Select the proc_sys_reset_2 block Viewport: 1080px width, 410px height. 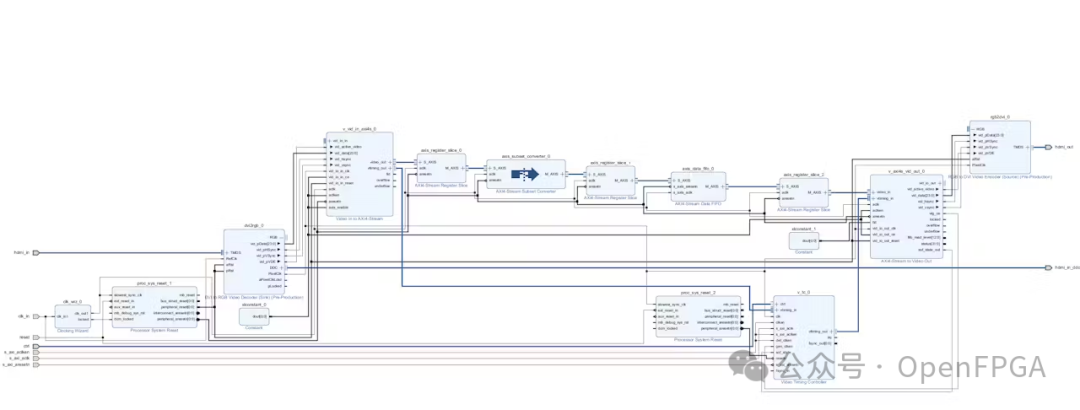699,316
